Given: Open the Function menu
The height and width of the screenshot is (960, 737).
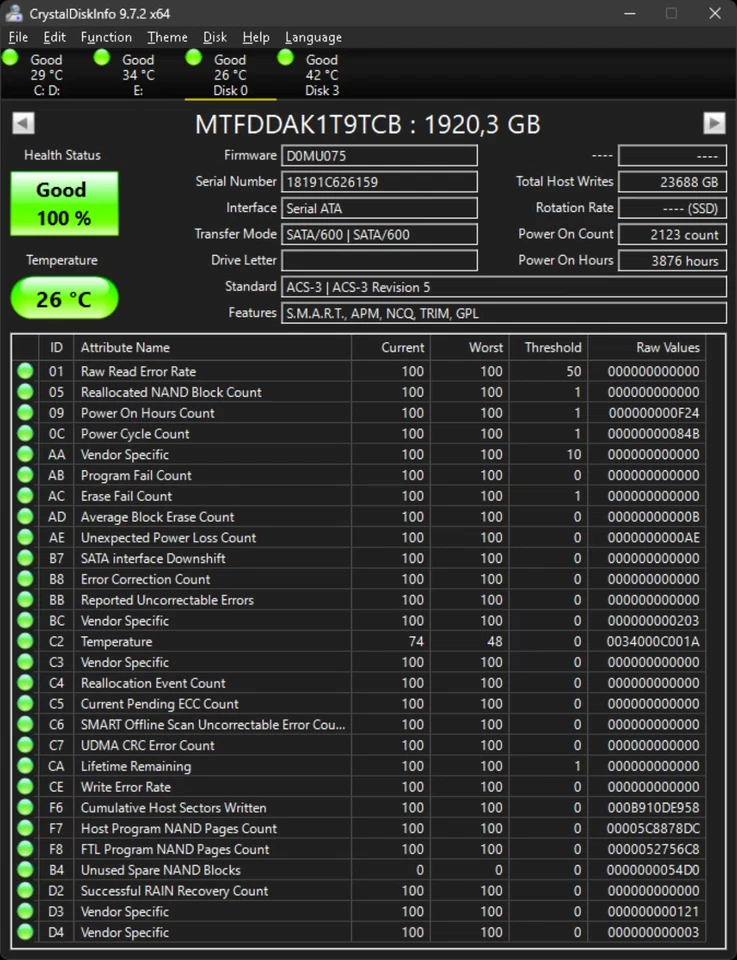Looking at the screenshot, I should pyautogui.click(x=107, y=37).
